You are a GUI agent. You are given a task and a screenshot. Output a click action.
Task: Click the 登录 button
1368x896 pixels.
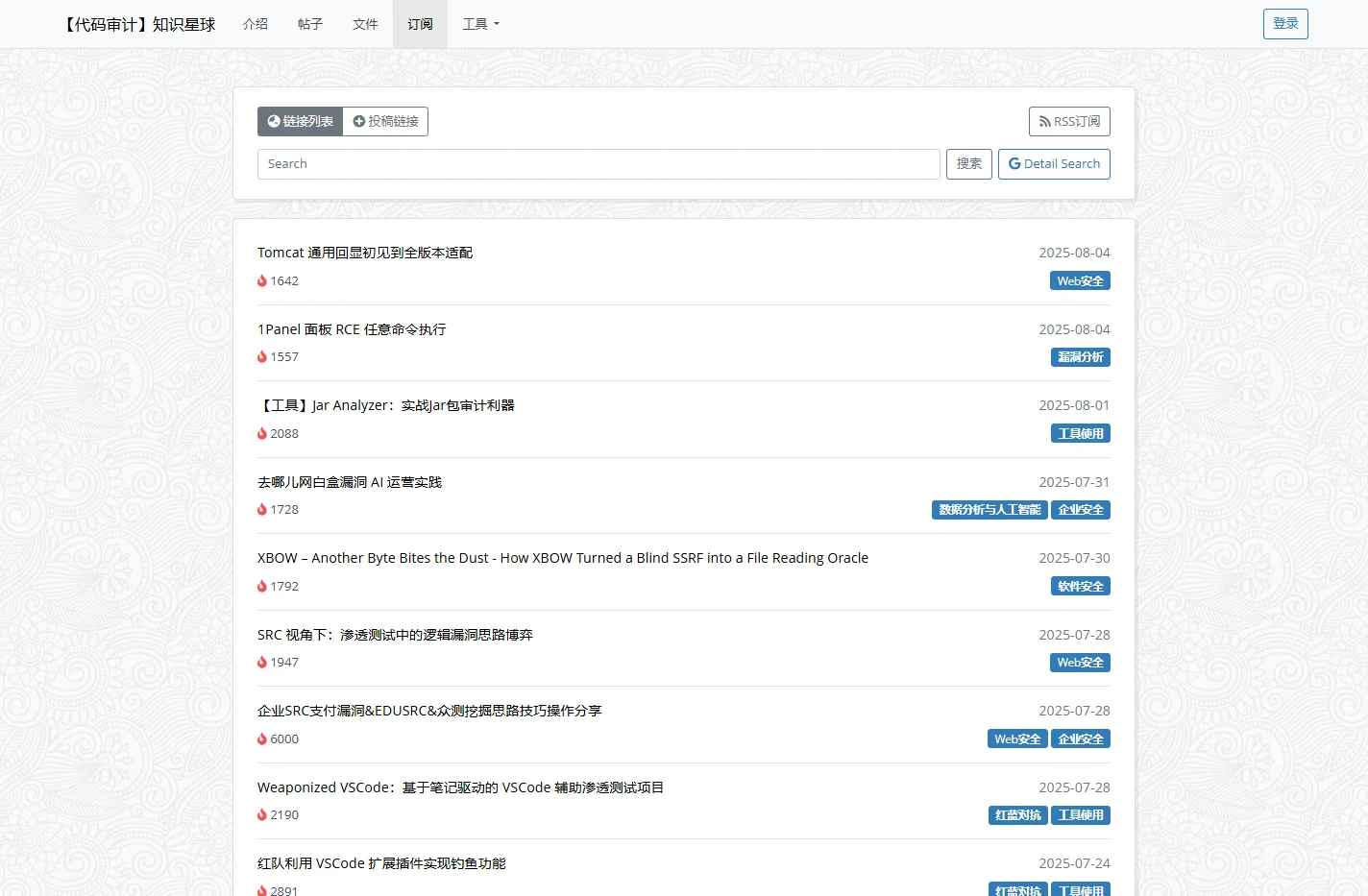click(1285, 24)
